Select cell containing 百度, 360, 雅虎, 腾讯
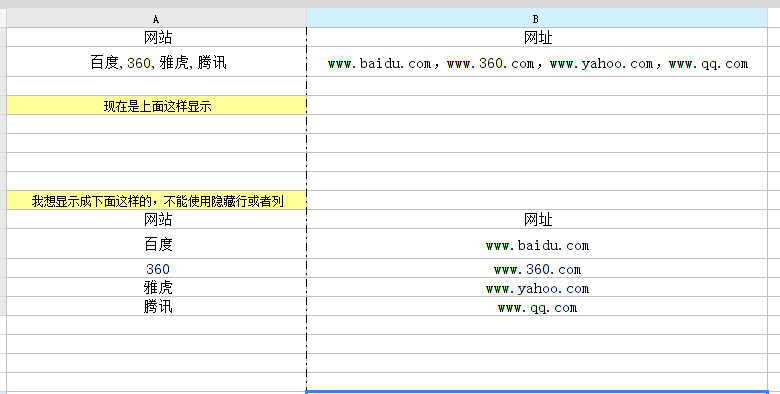Screen dimensions: 780x394 156,62
